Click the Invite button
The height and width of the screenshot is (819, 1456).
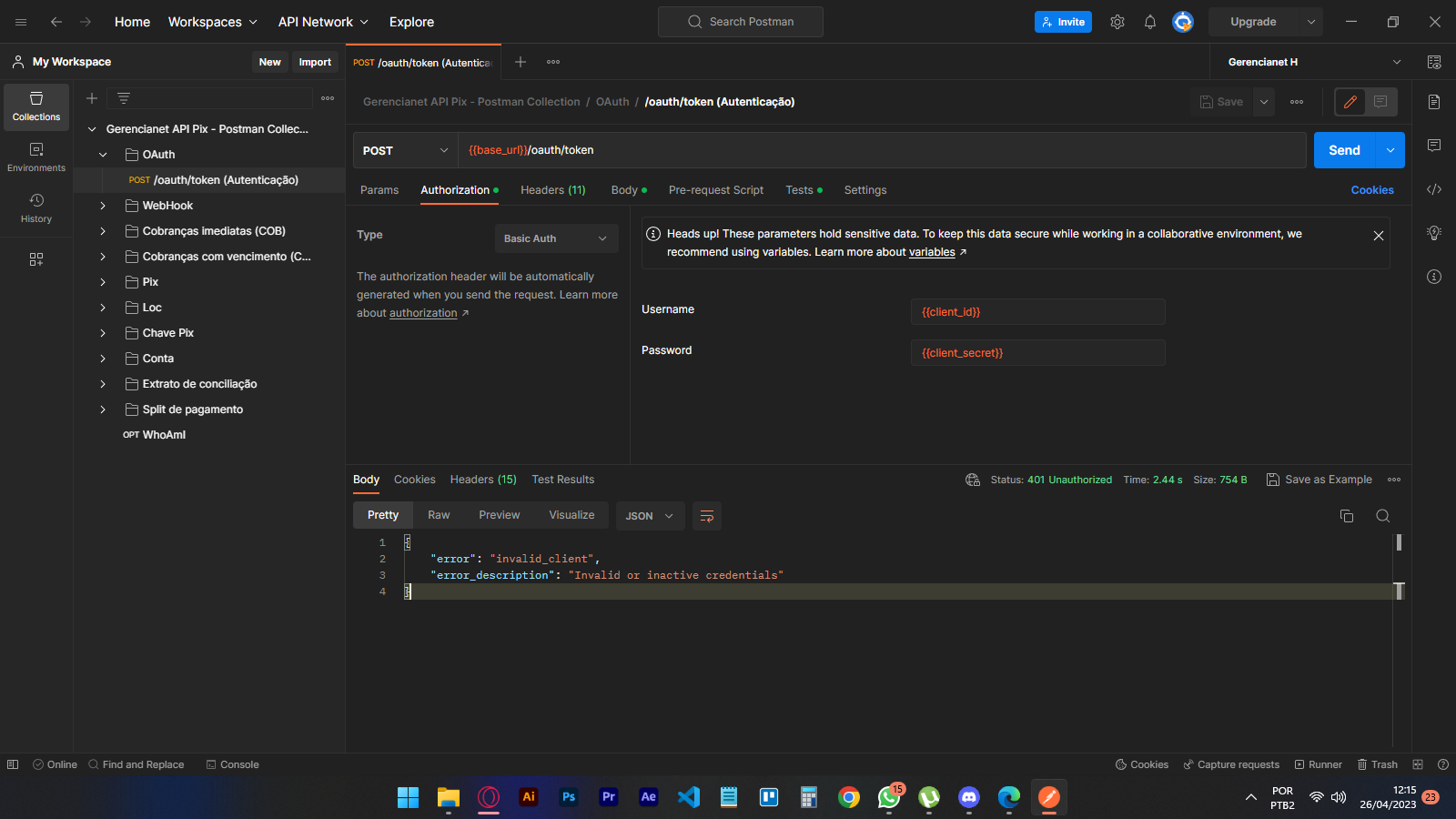(1063, 22)
